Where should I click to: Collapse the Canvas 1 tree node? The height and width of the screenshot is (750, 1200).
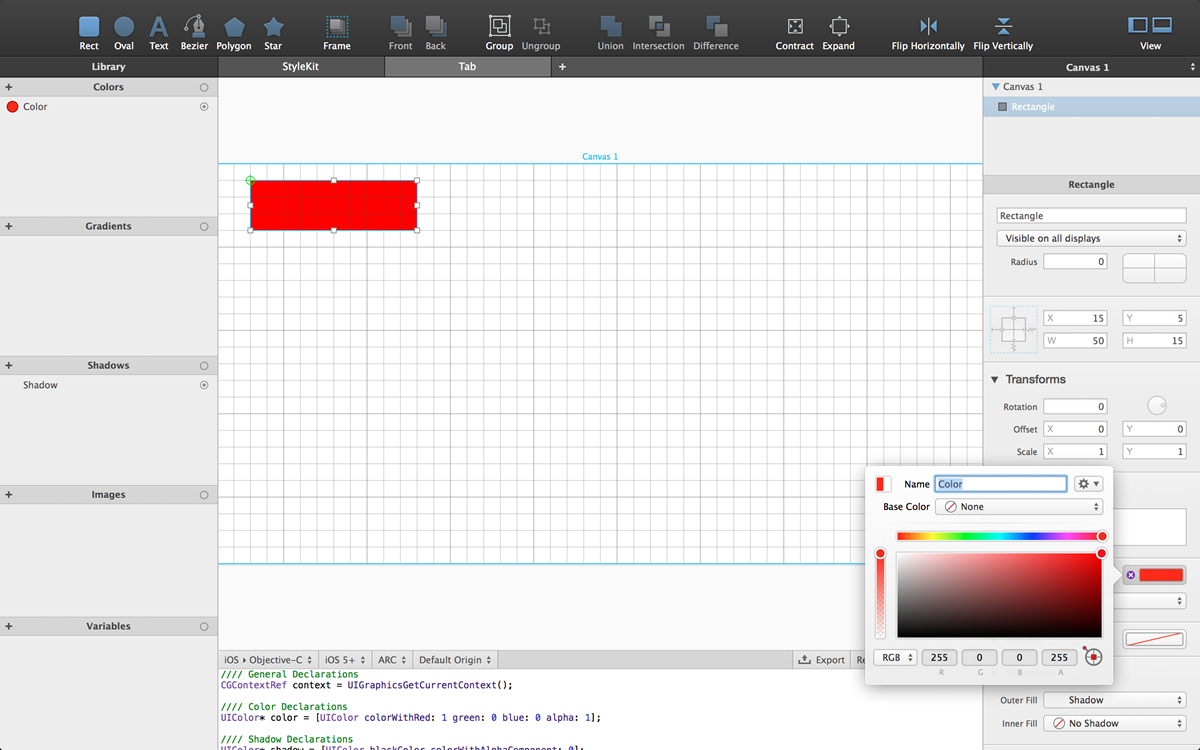[995, 87]
